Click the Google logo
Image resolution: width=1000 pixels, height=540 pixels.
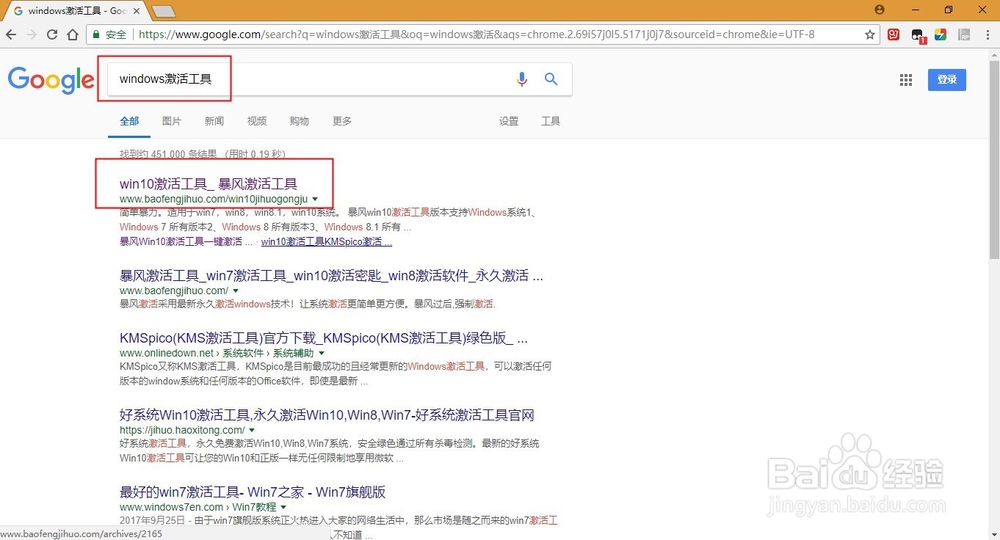pyautogui.click(x=51, y=80)
